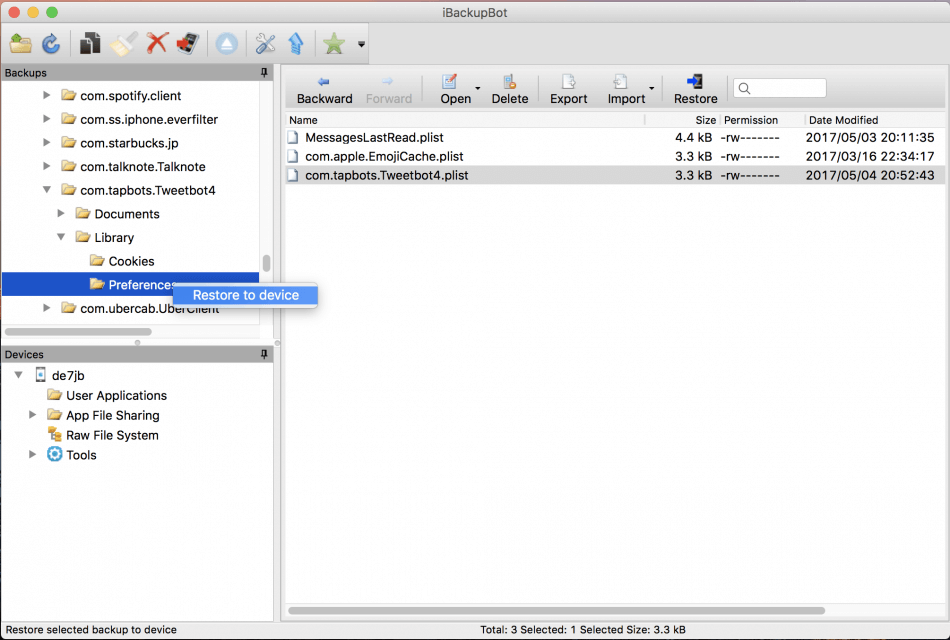Click the round eject toolbar icon
Image resolution: width=950 pixels, height=640 pixels.
click(227, 44)
